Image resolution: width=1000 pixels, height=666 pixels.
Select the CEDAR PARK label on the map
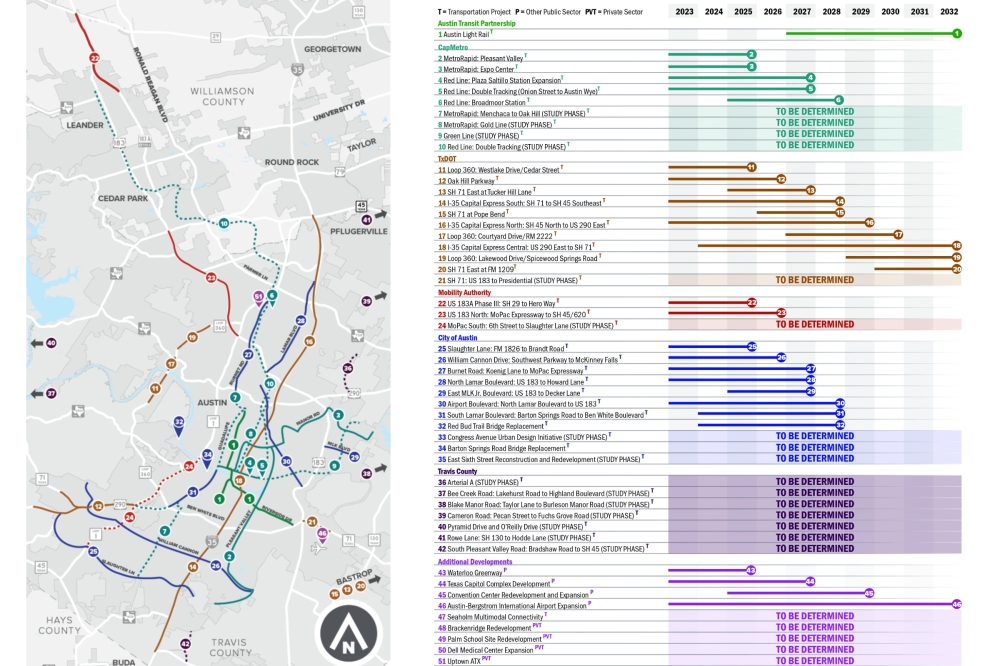tap(123, 198)
